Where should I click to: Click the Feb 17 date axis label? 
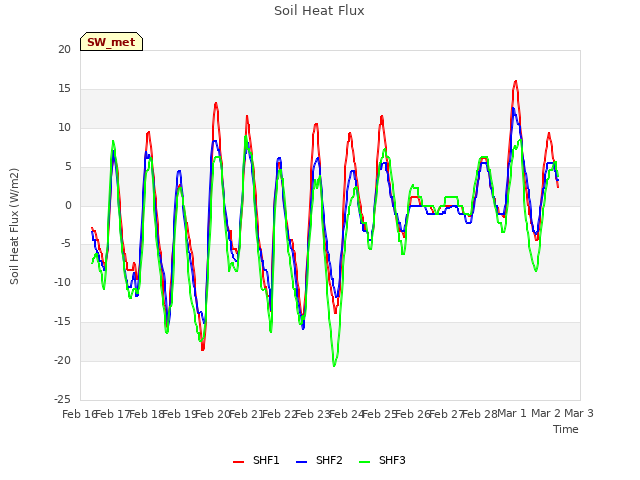[x=113, y=414]
